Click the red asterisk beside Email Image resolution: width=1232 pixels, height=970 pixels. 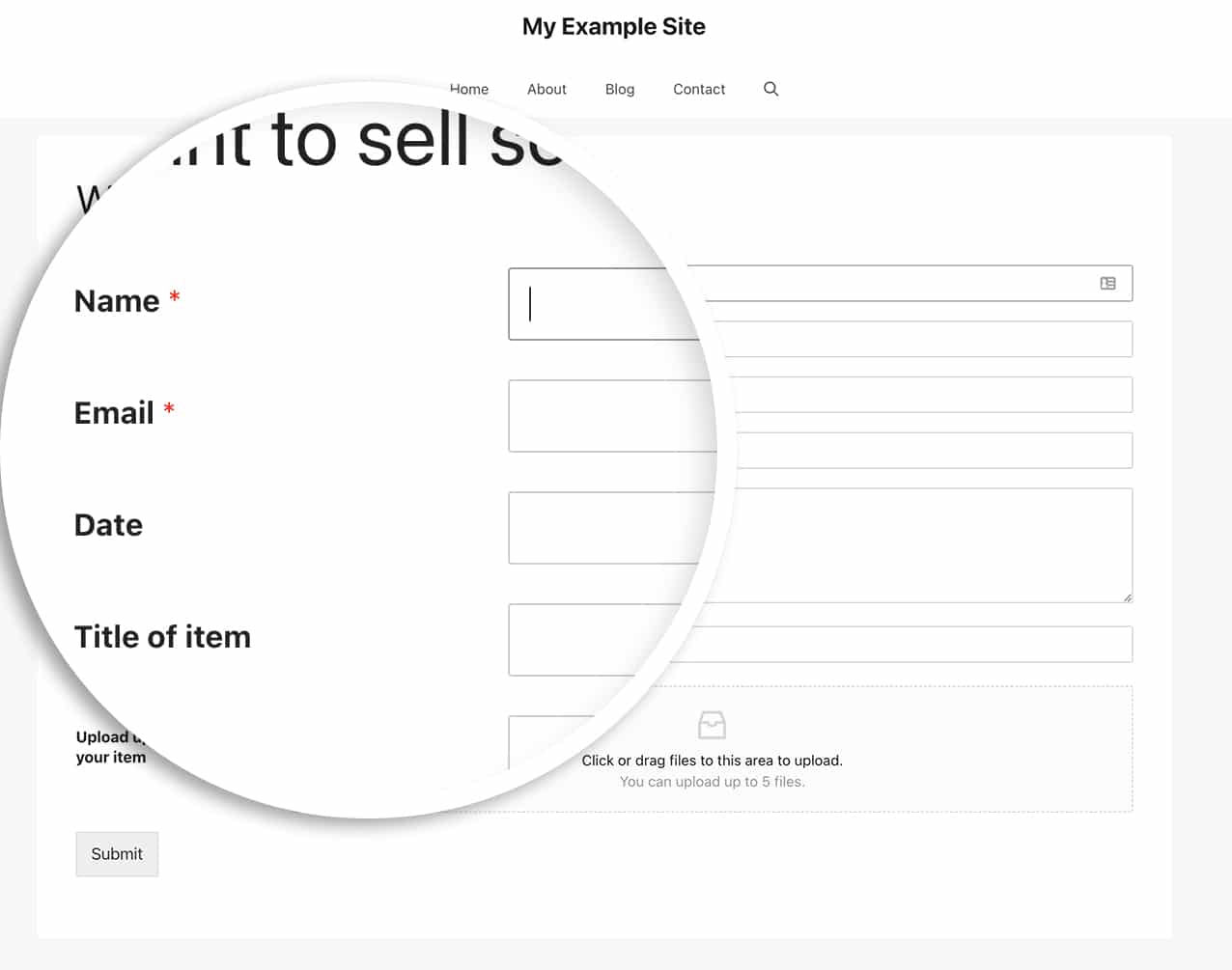coord(168,409)
